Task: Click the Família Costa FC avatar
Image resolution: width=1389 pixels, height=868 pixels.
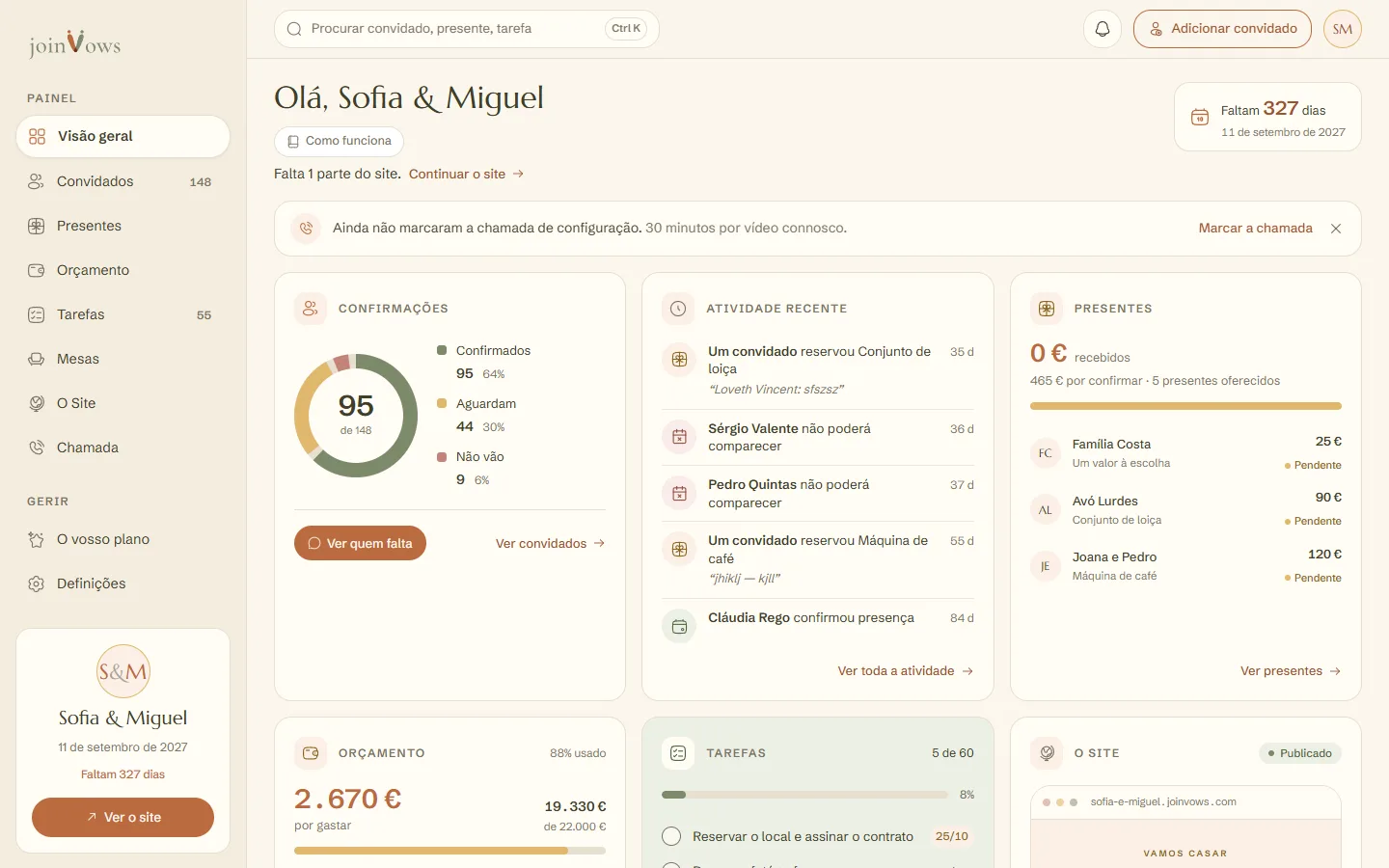Action: 1046,453
